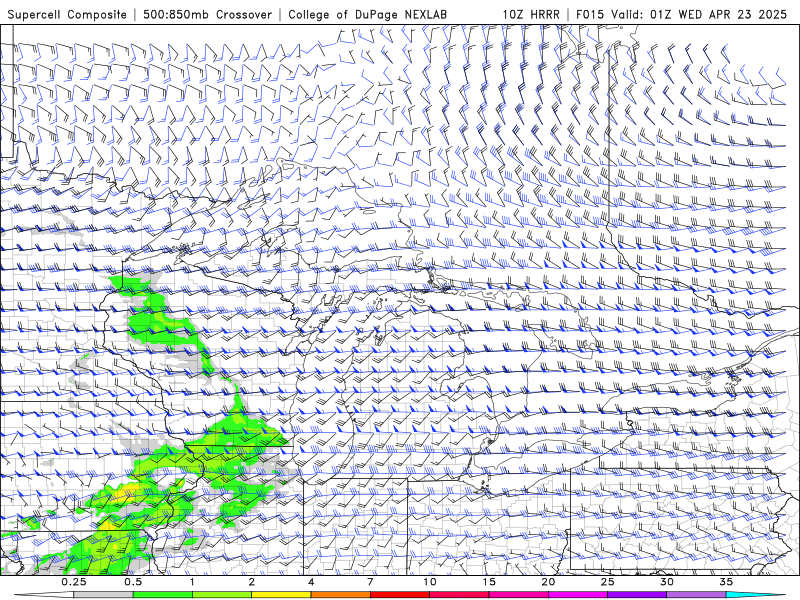Select the gray 0.25–0.5 legend swatch
800x600 pixels.
coord(103,595)
